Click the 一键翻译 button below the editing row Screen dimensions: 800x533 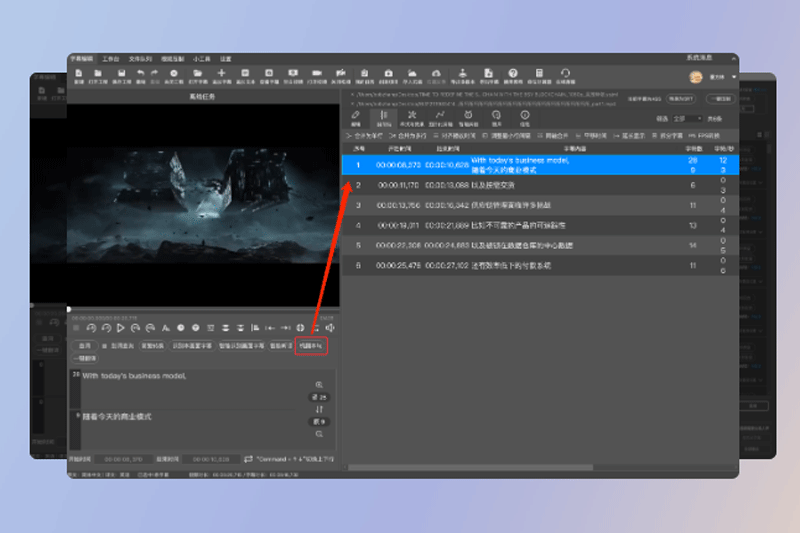click(84, 358)
